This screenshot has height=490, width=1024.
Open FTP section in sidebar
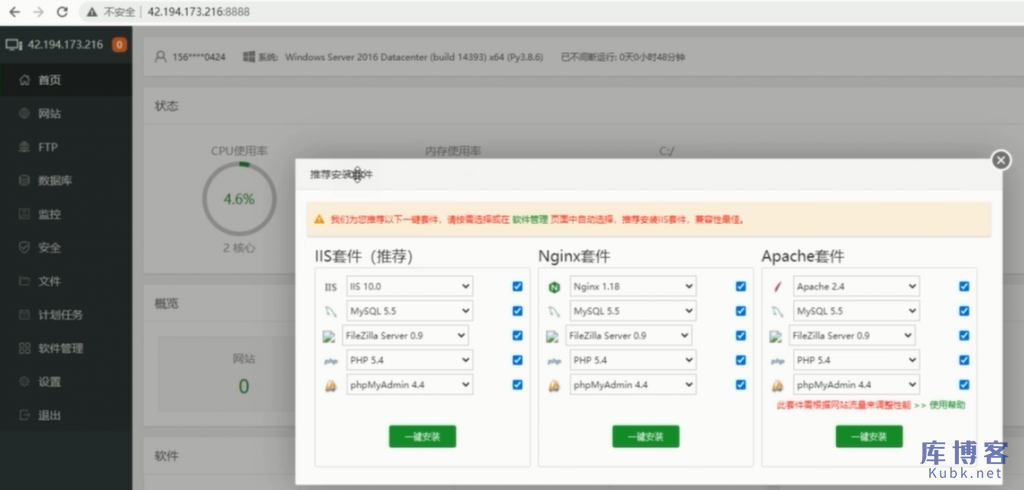click(66, 147)
